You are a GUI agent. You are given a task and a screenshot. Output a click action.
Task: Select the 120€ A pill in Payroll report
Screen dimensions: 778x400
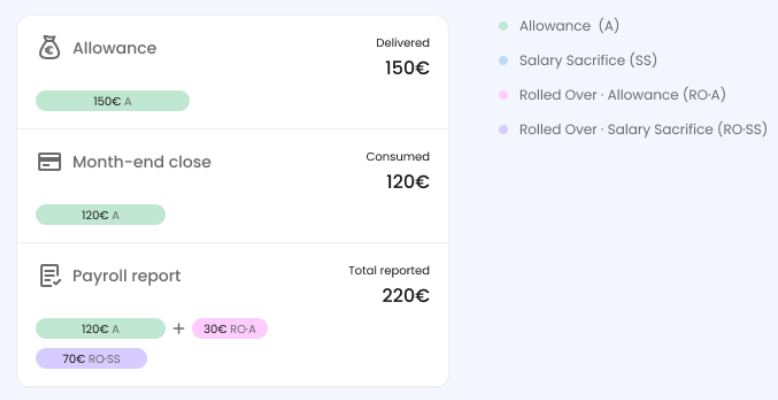[x=100, y=329]
